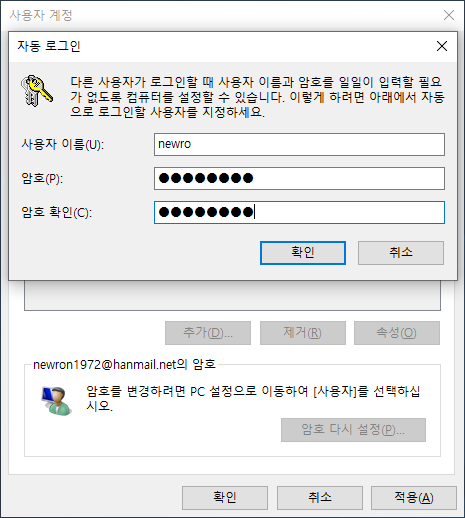Click the keys icon in auto login dialog
Viewport: 465px width, 518px height.
tap(37, 91)
